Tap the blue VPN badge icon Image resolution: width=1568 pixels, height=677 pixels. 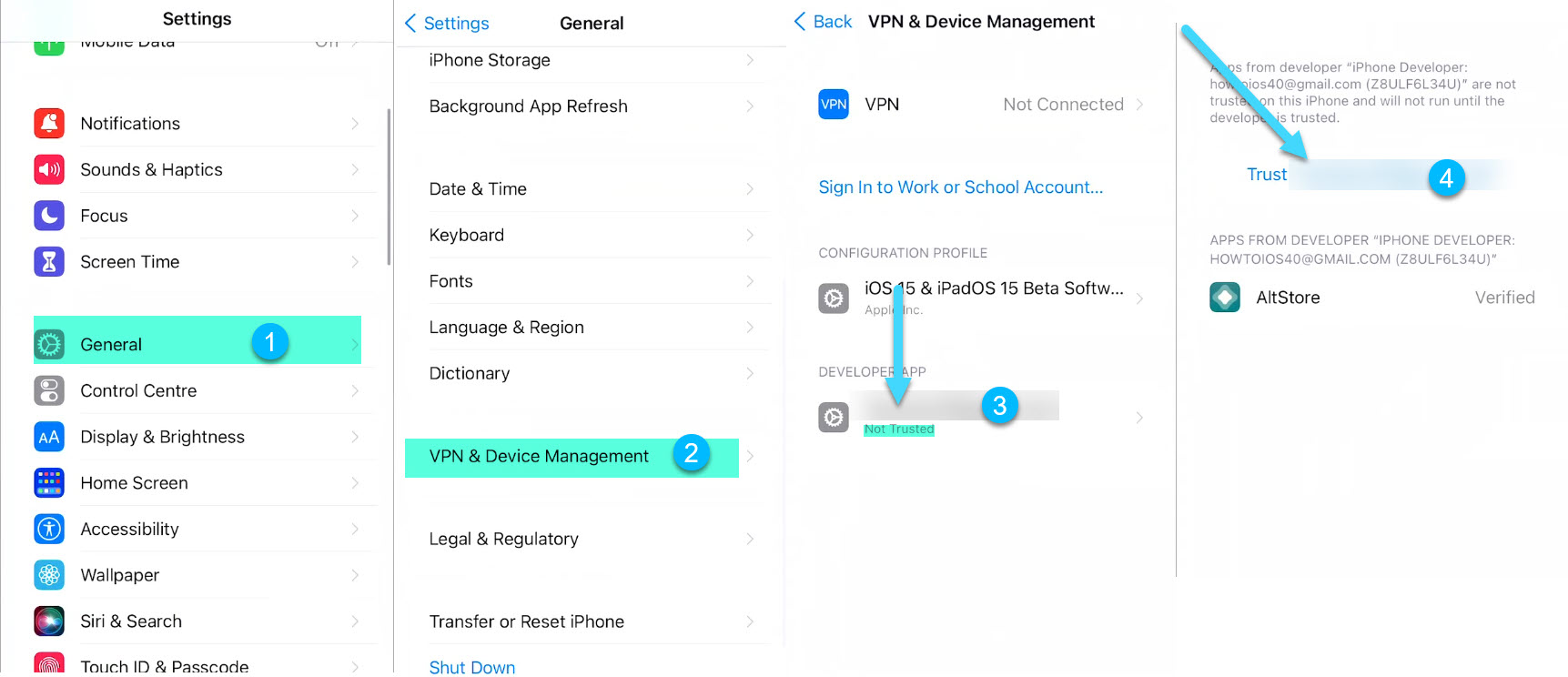(834, 105)
